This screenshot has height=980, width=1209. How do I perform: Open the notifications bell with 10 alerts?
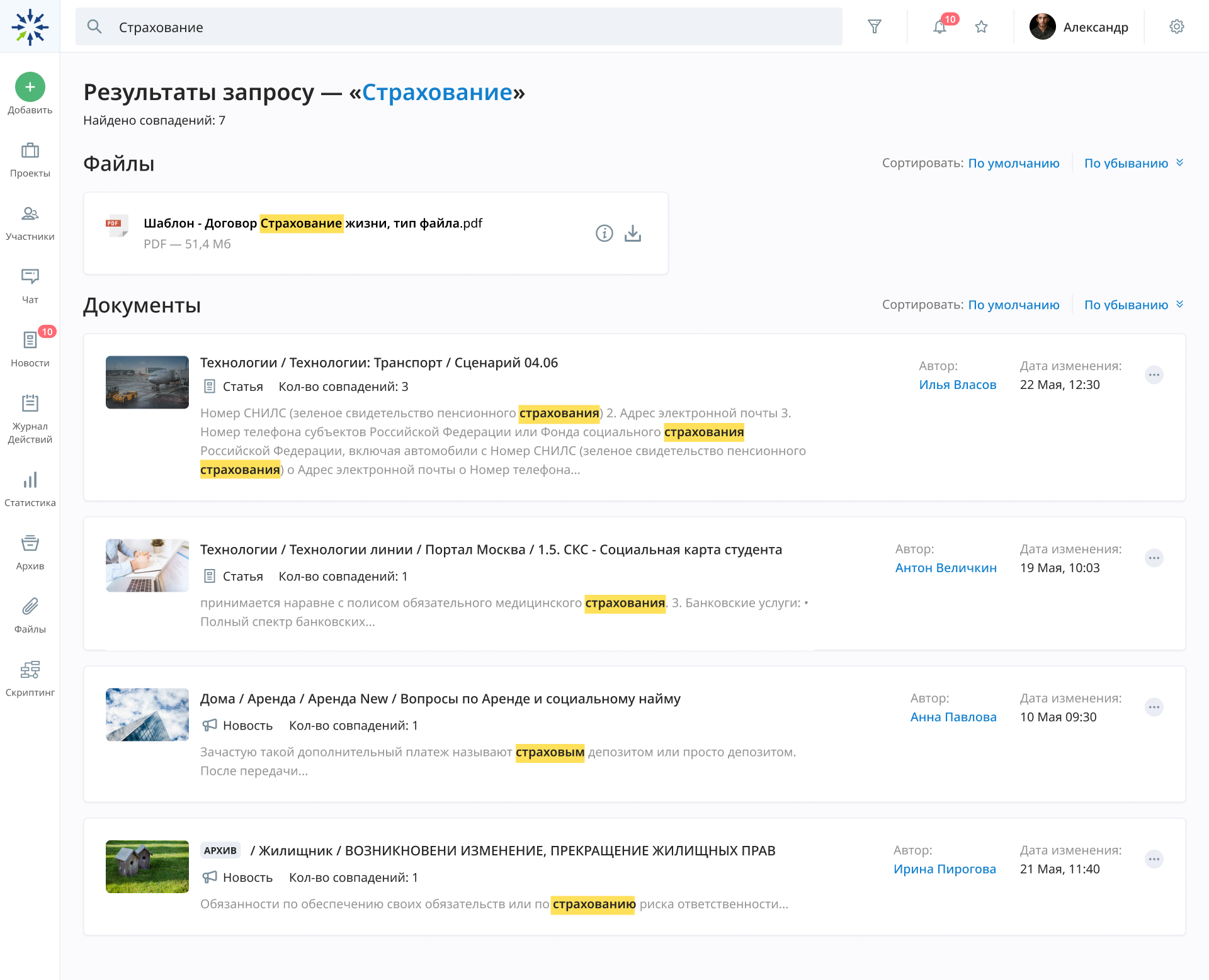click(x=939, y=27)
